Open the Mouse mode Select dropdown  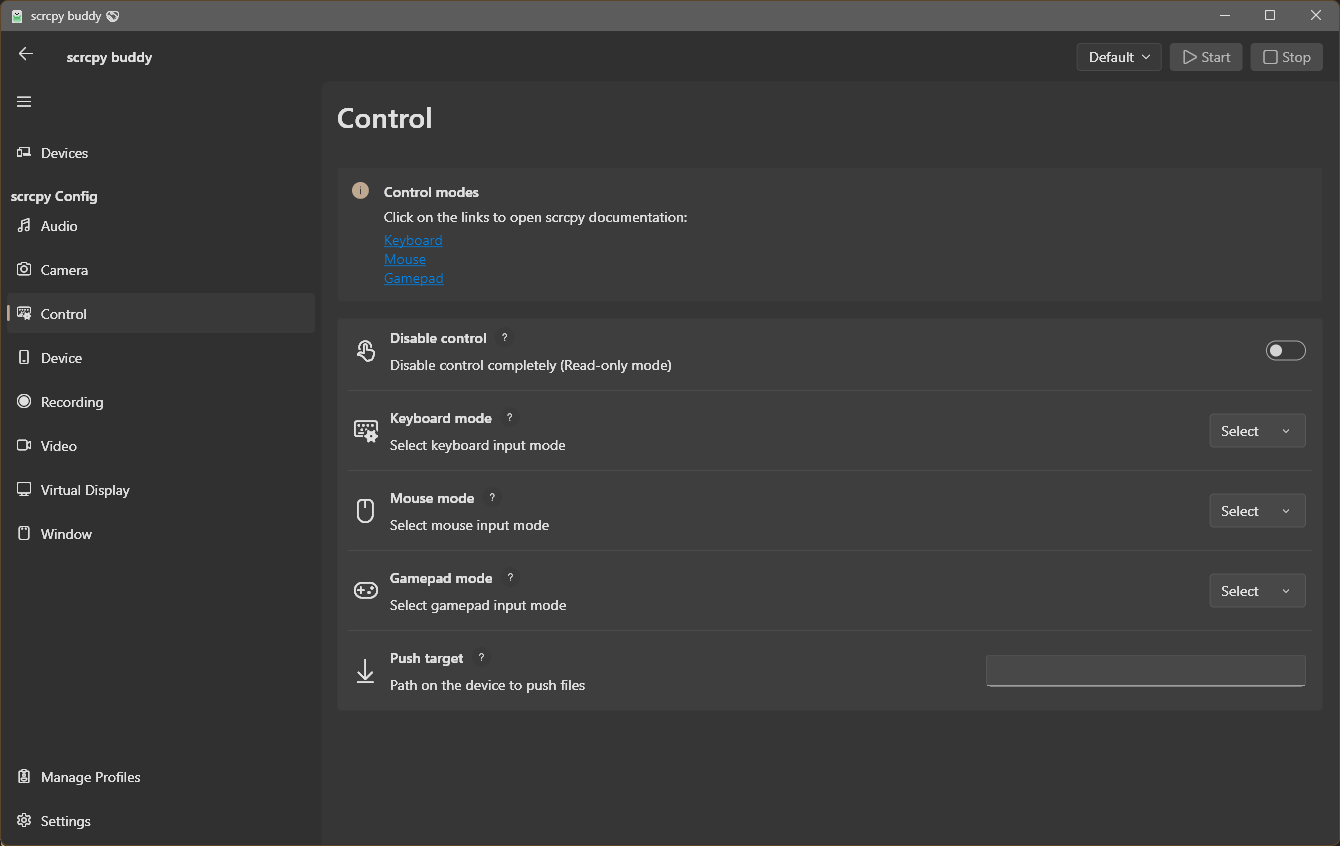(x=1257, y=510)
